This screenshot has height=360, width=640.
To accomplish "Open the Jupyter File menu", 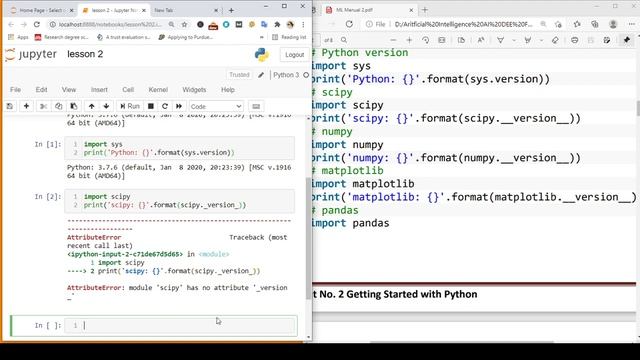I will click(16, 90).
